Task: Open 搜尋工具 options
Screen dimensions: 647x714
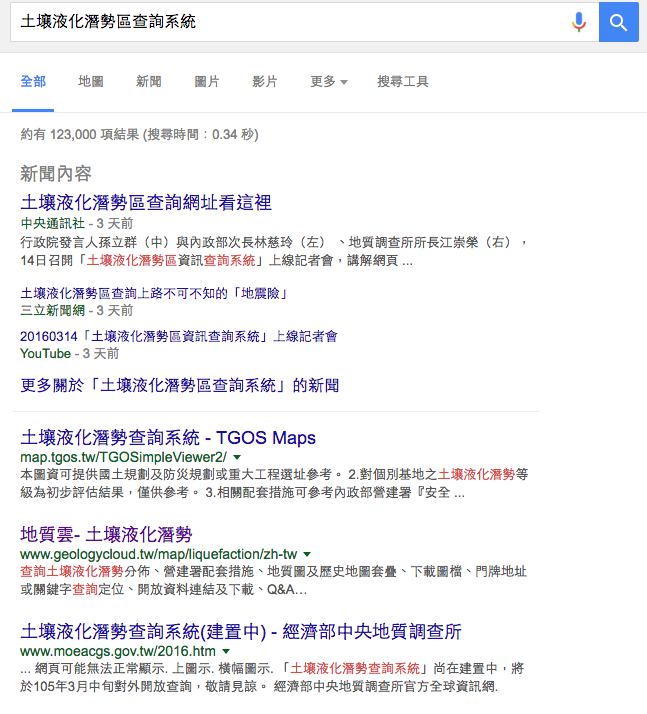Action: (403, 82)
